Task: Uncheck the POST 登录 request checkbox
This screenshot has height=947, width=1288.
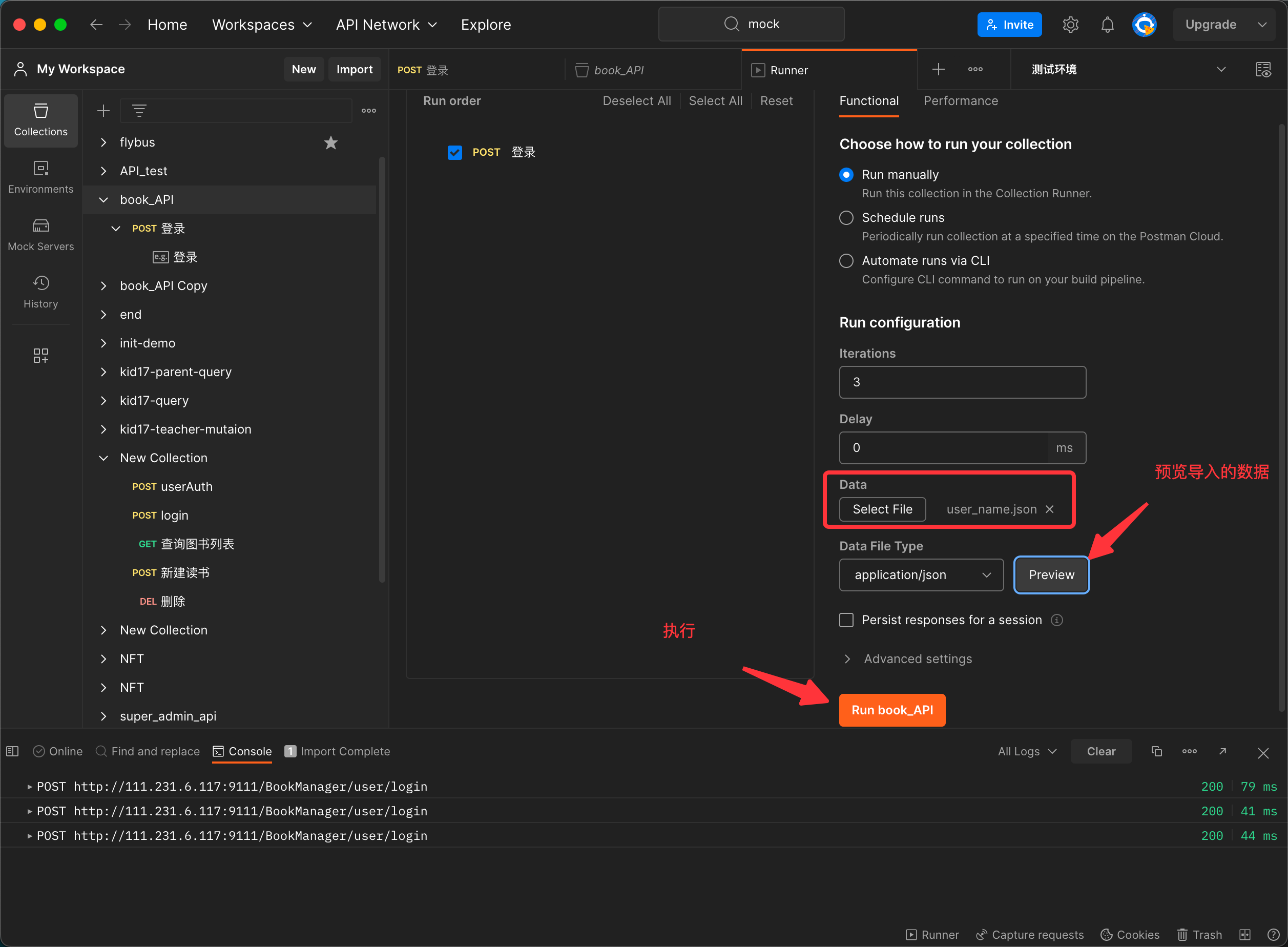Action: click(x=455, y=153)
